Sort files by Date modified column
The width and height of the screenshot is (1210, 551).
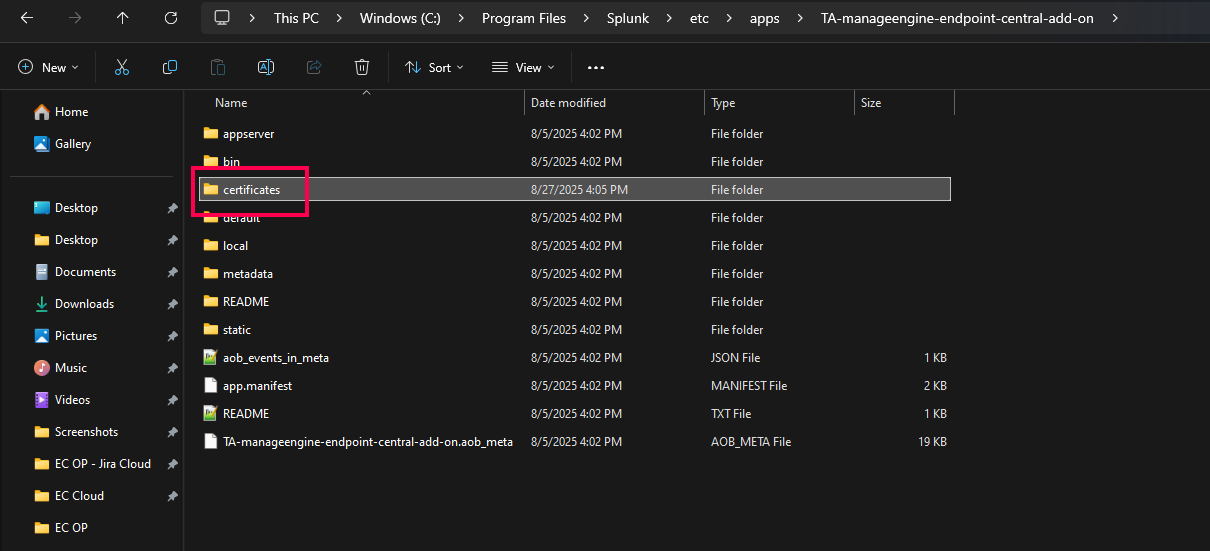[x=568, y=103]
